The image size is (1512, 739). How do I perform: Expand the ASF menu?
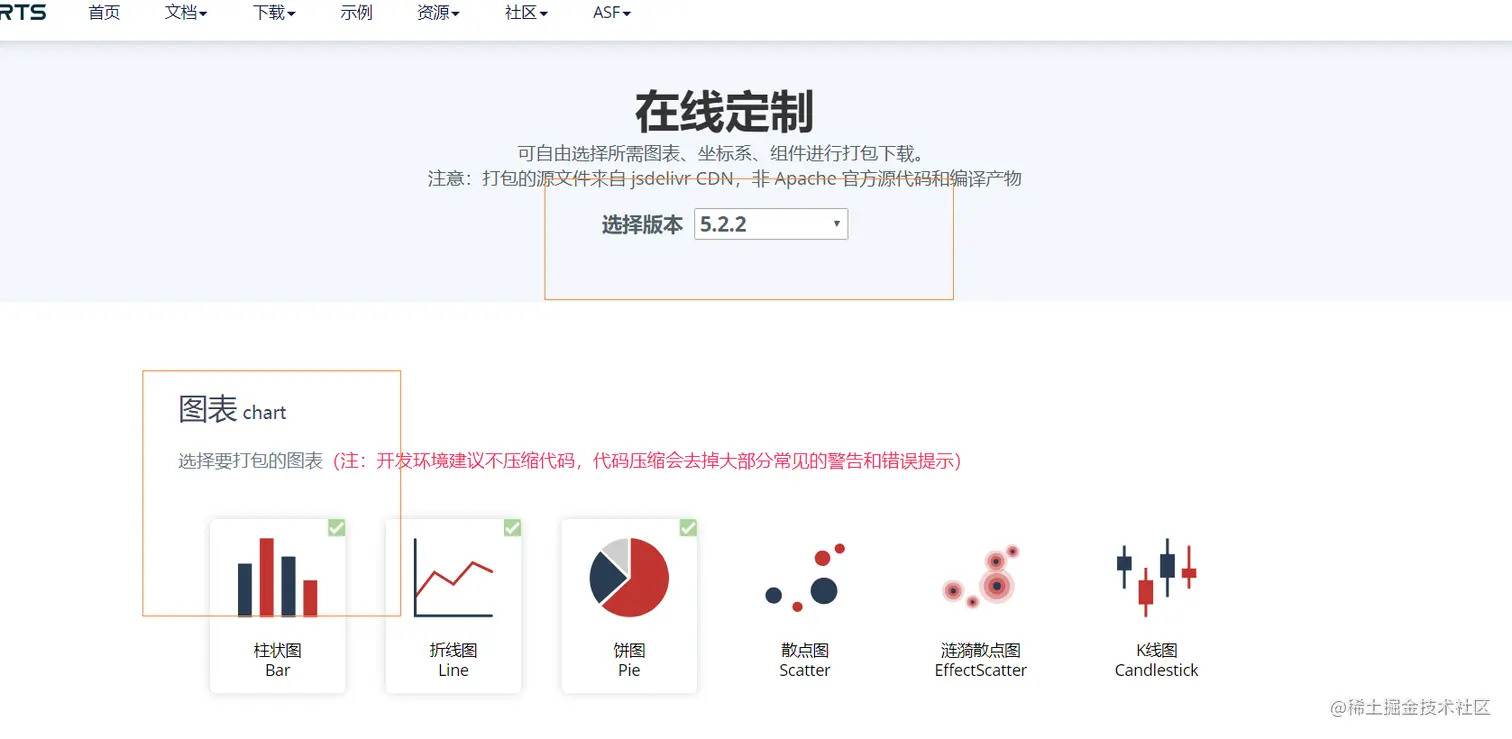612,13
